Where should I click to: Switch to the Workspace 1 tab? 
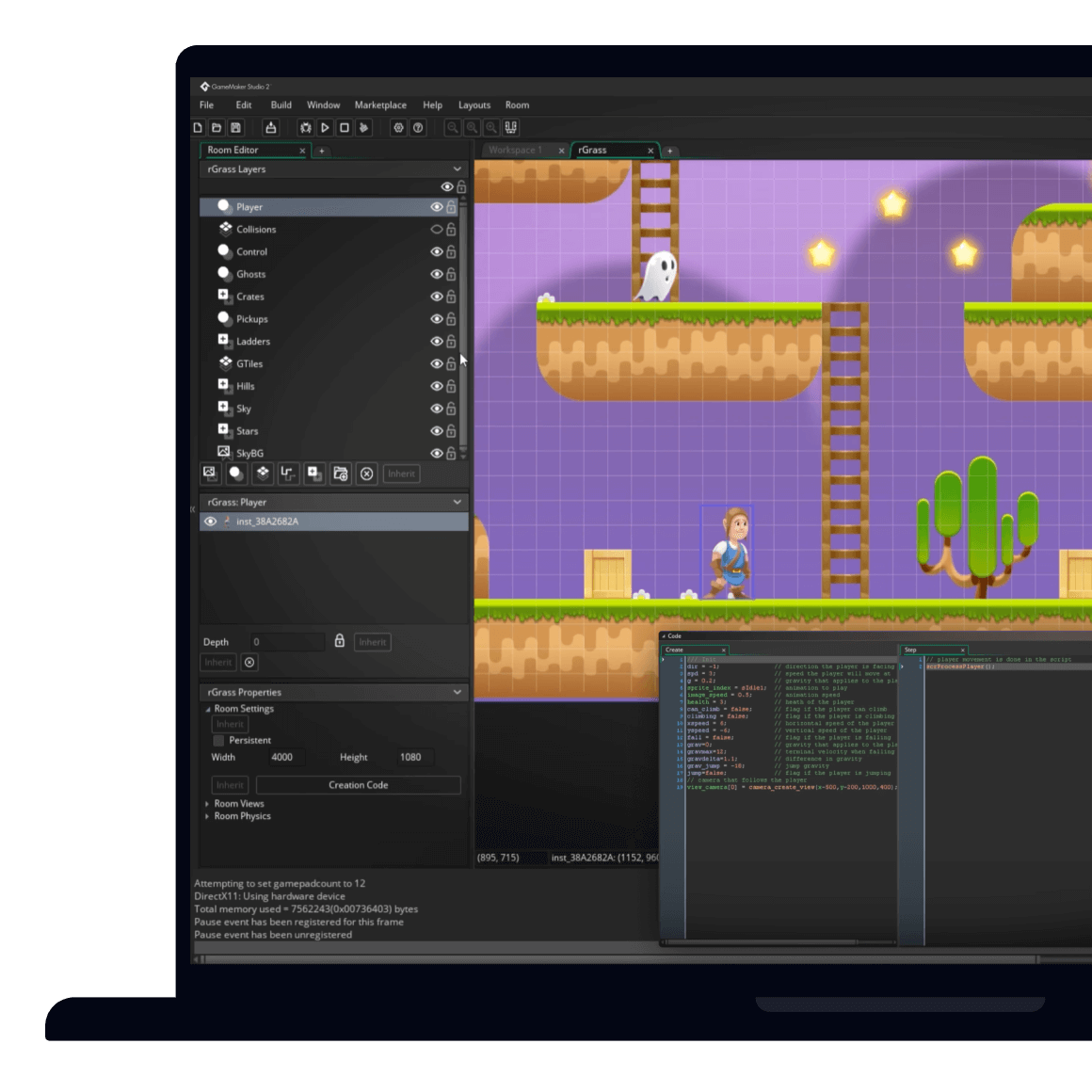[x=515, y=151]
